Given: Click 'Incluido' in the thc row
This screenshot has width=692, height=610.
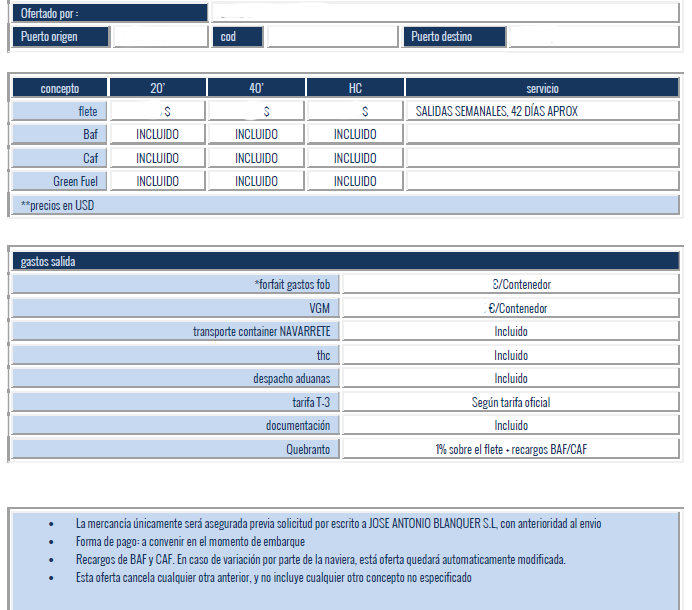Looking at the screenshot, I should coord(511,355).
